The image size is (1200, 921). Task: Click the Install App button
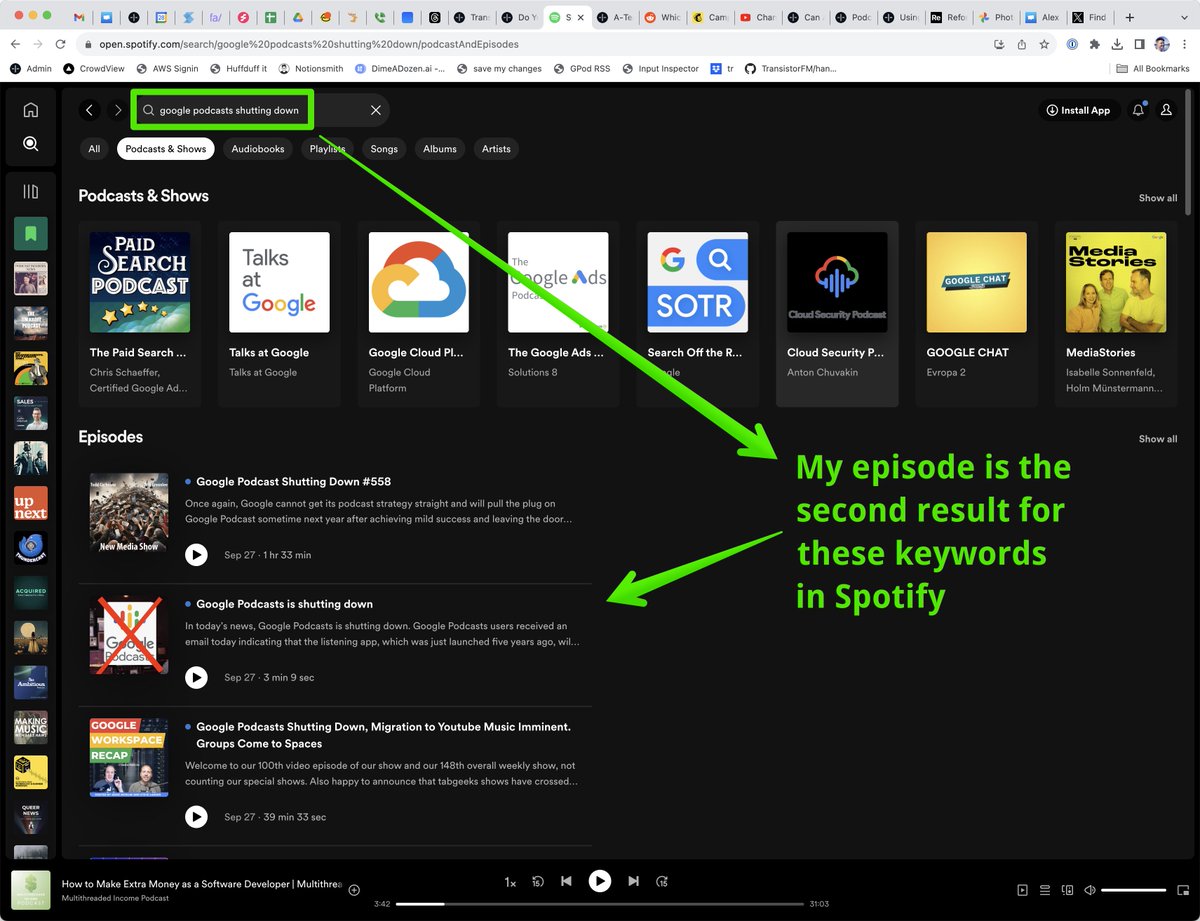(x=1078, y=110)
